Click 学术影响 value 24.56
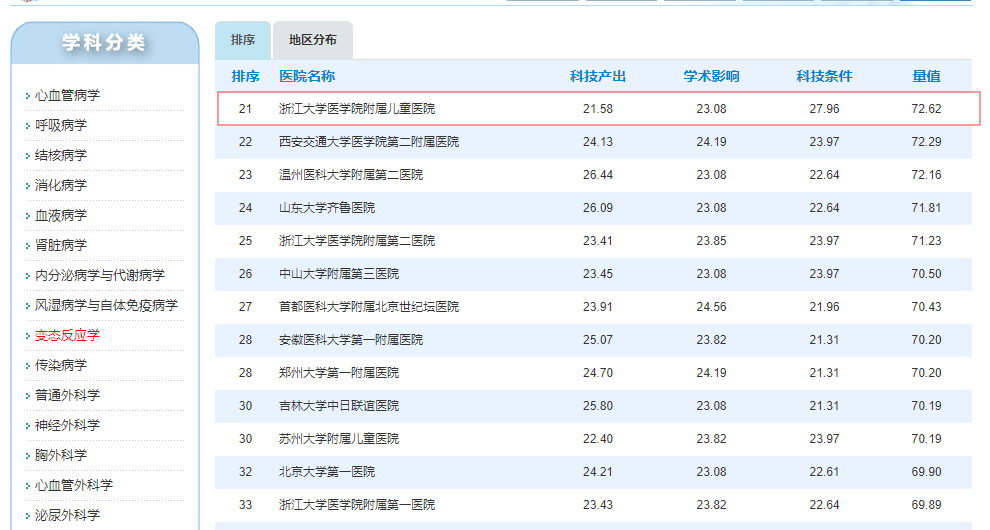This screenshot has width=990, height=530. pos(712,306)
